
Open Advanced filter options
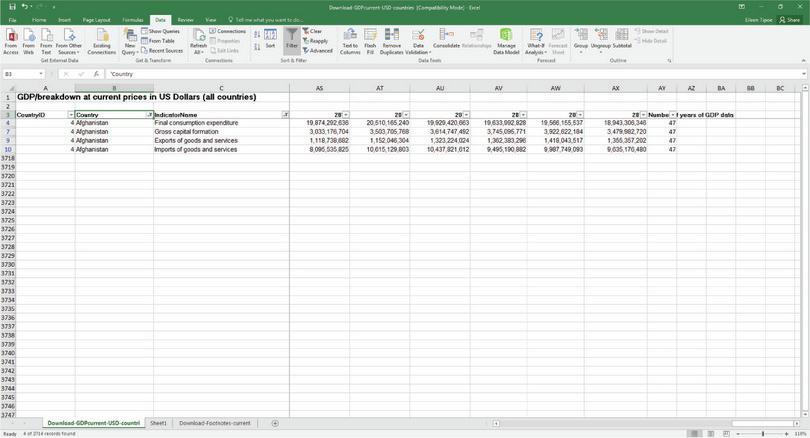click(x=318, y=51)
